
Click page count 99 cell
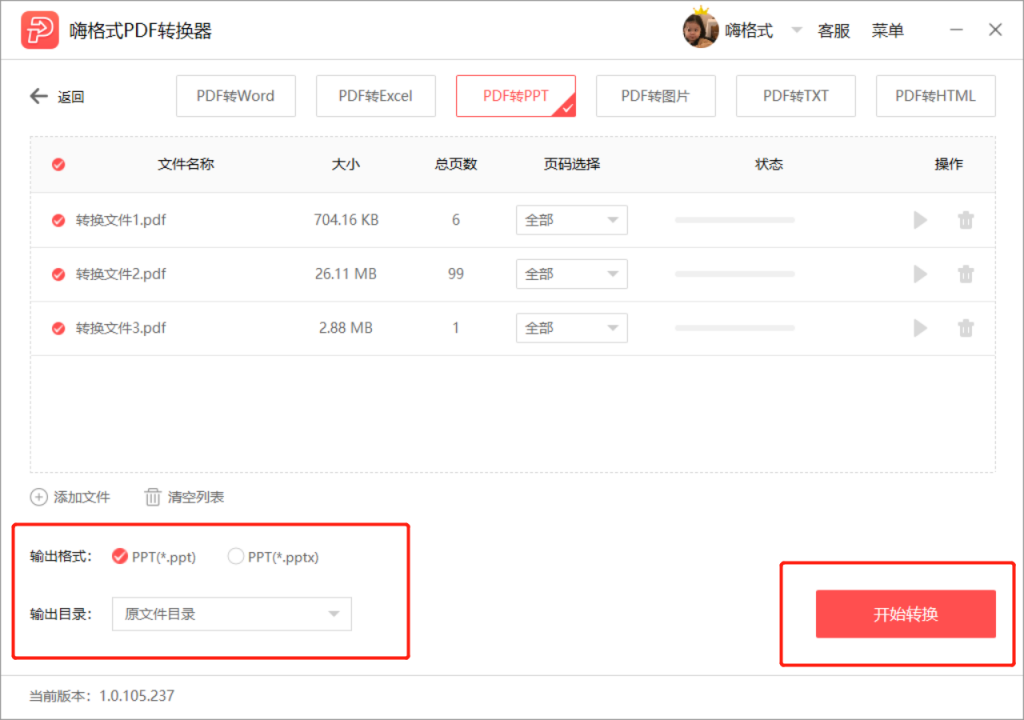pyautogui.click(x=456, y=274)
